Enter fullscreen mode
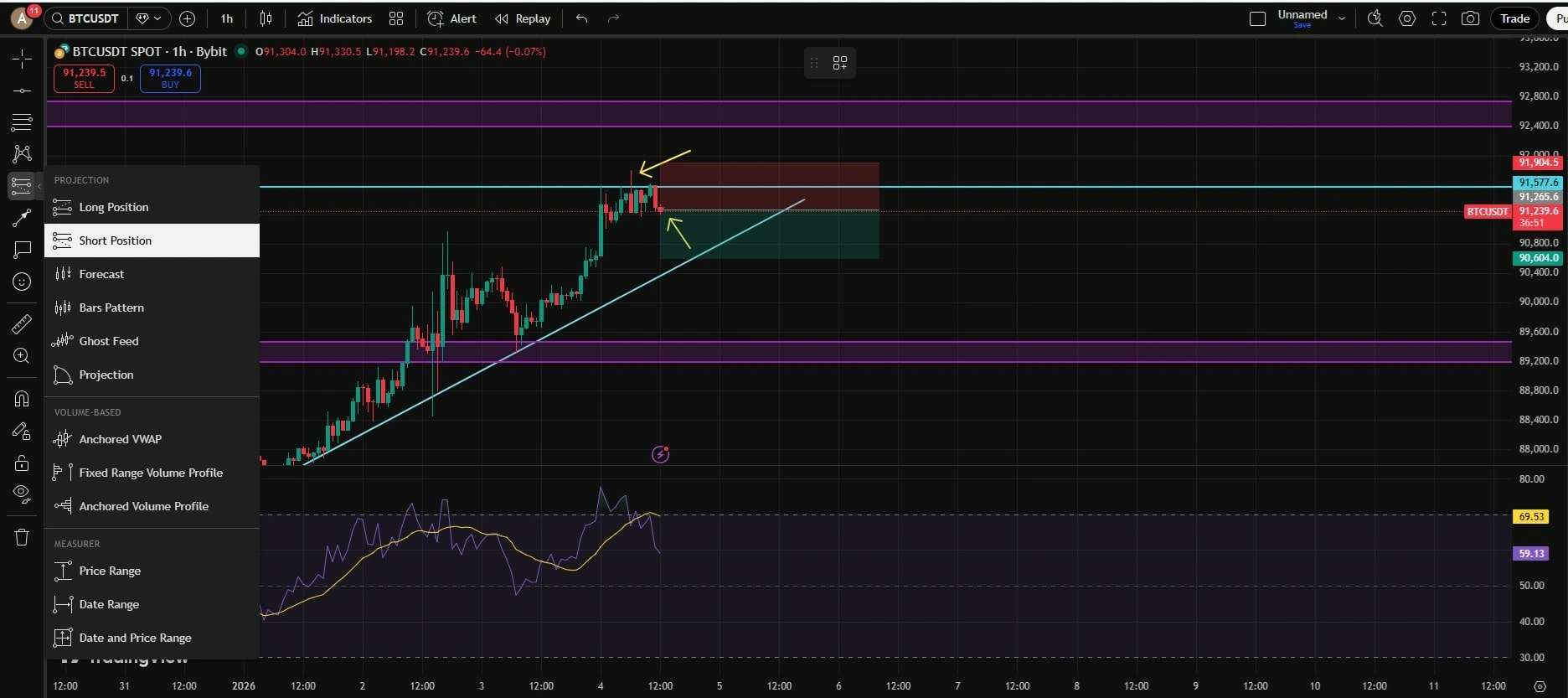The image size is (1568, 698). [x=1439, y=18]
